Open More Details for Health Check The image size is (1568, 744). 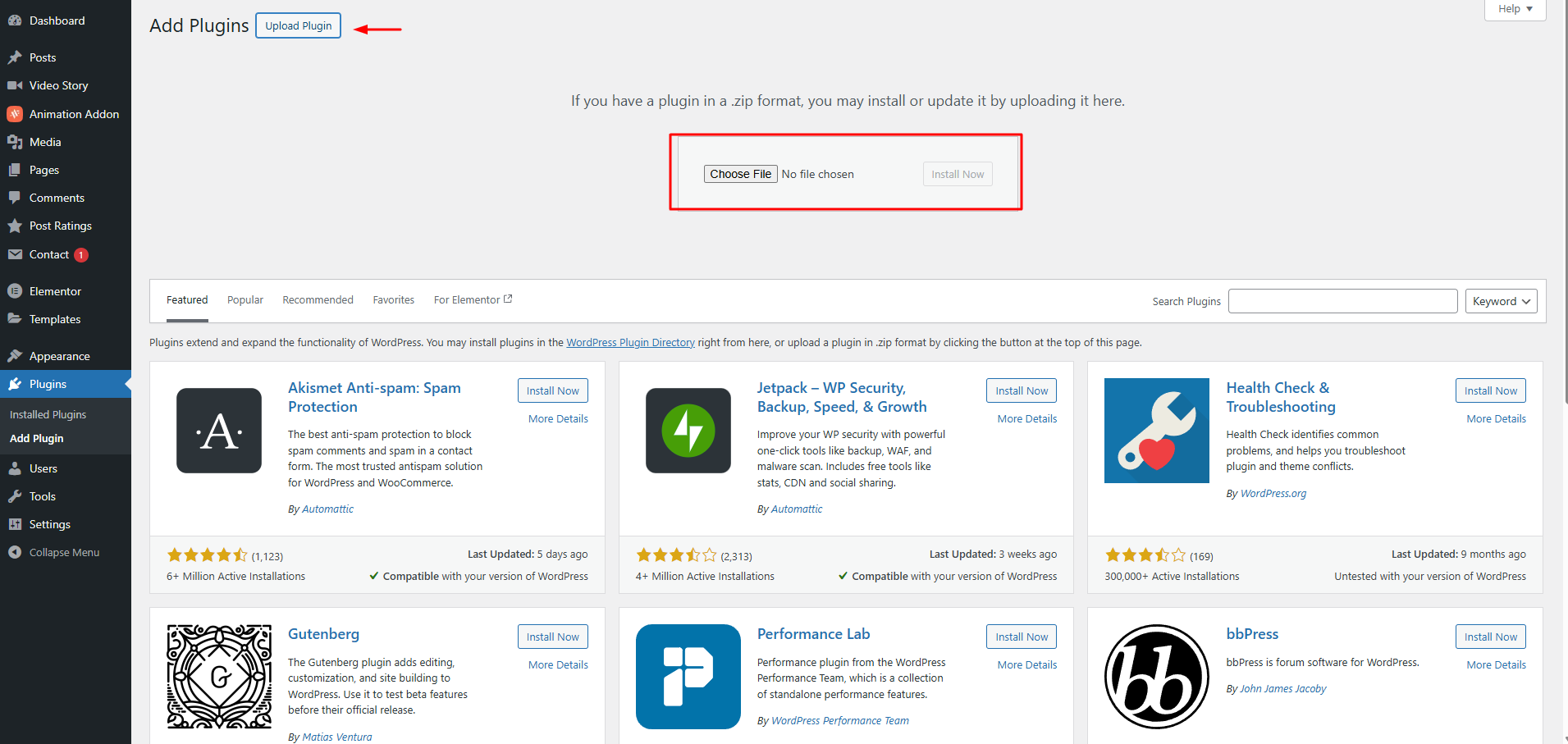click(1497, 419)
